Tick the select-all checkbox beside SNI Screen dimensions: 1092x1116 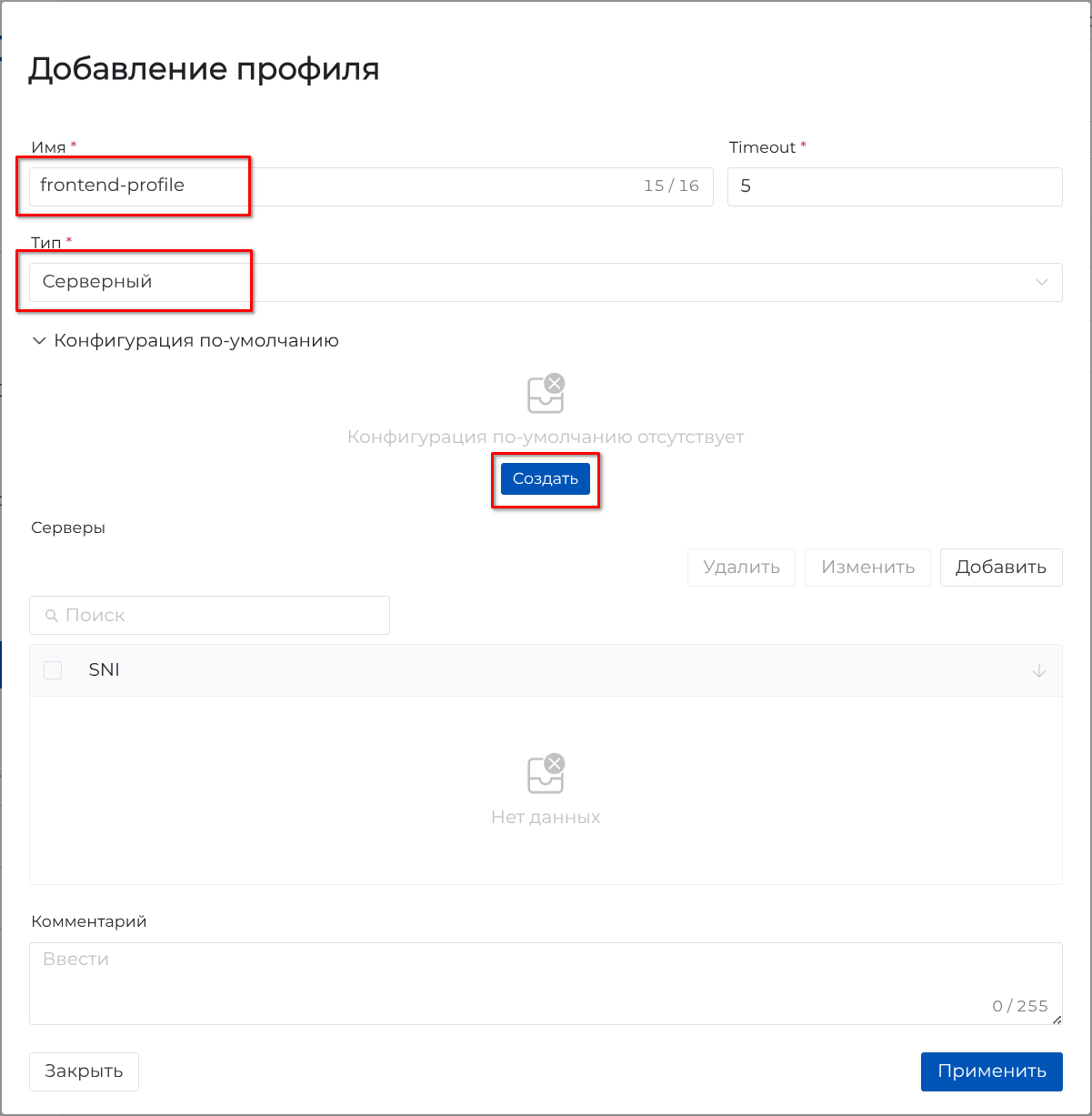(53, 670)
